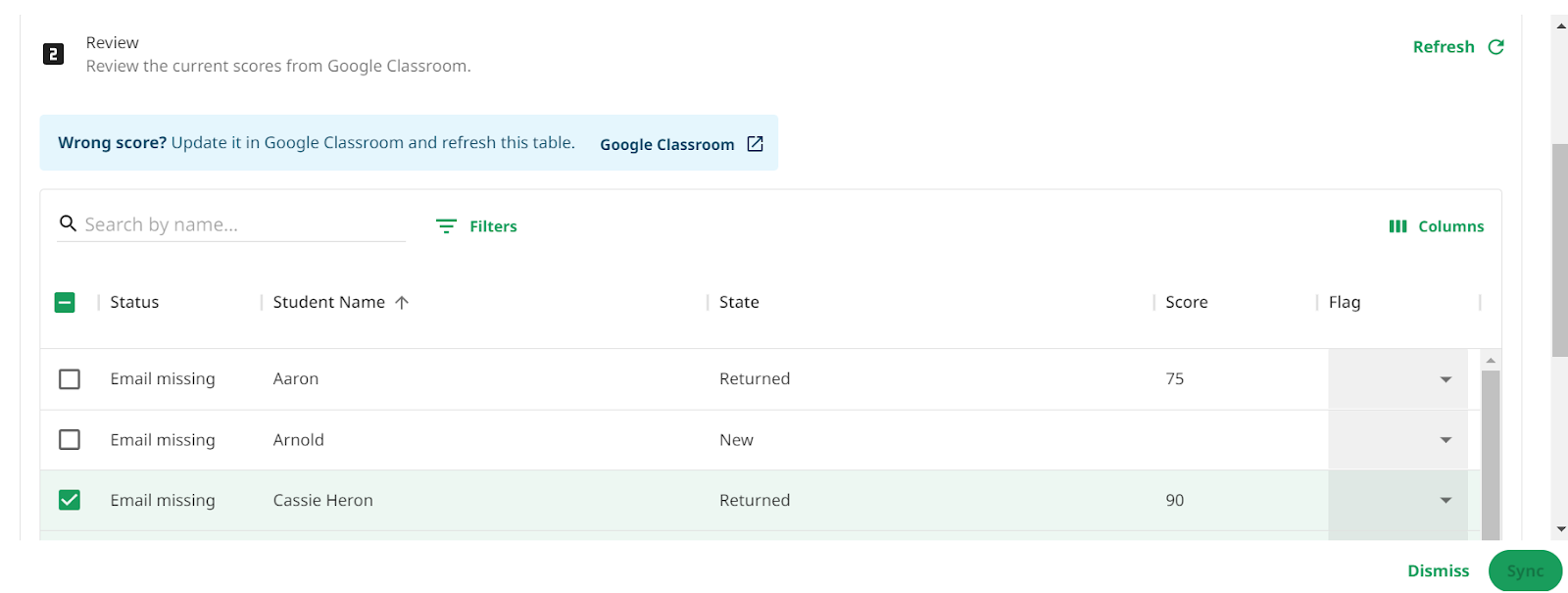1568x593 pixels.
Task: Open the Google Classroom external link icon
Action: [x=755, y=144]
